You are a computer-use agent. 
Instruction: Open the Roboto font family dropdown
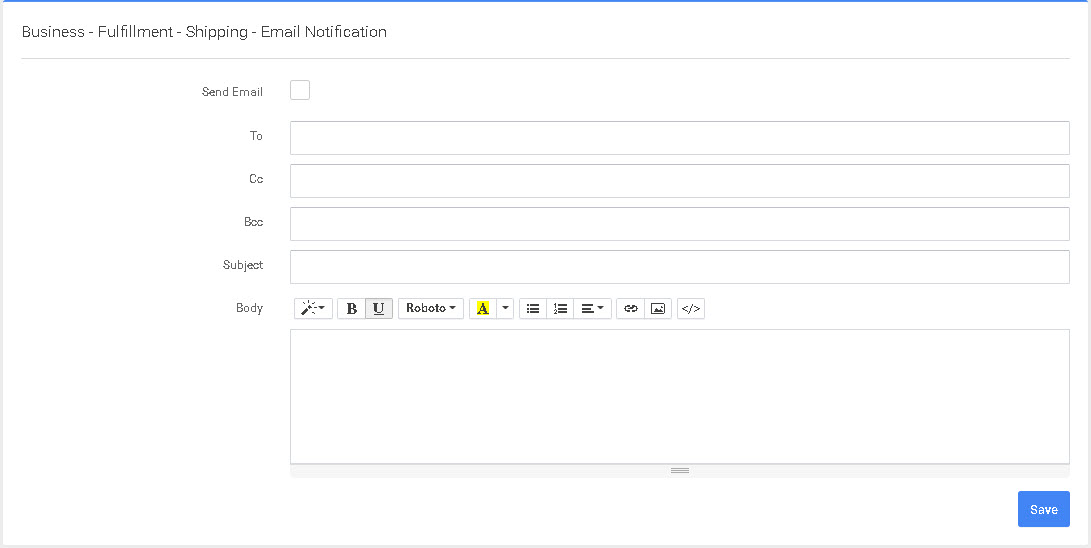tap(431, 308)
